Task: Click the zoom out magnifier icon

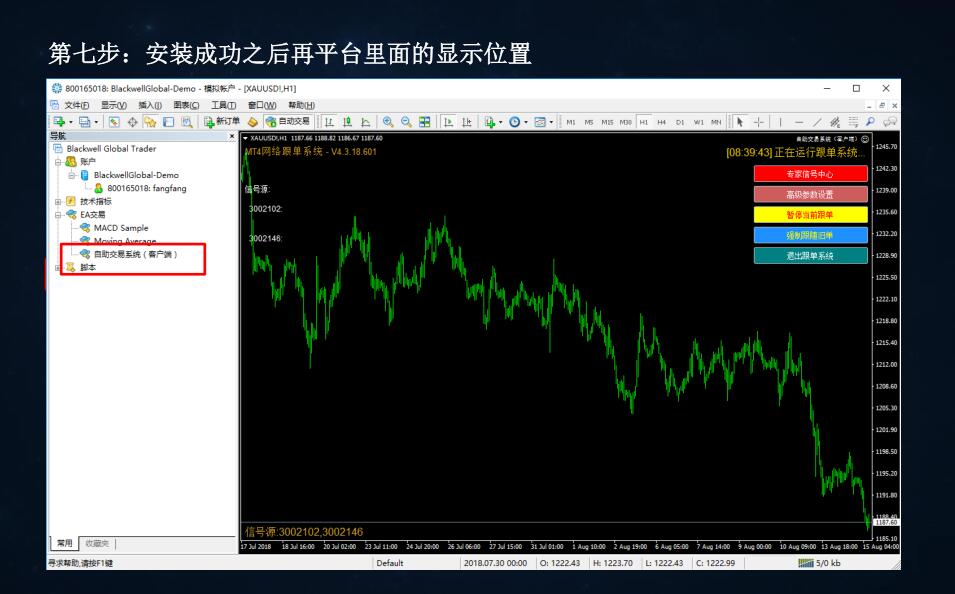Action: click(x=406, y=122)
